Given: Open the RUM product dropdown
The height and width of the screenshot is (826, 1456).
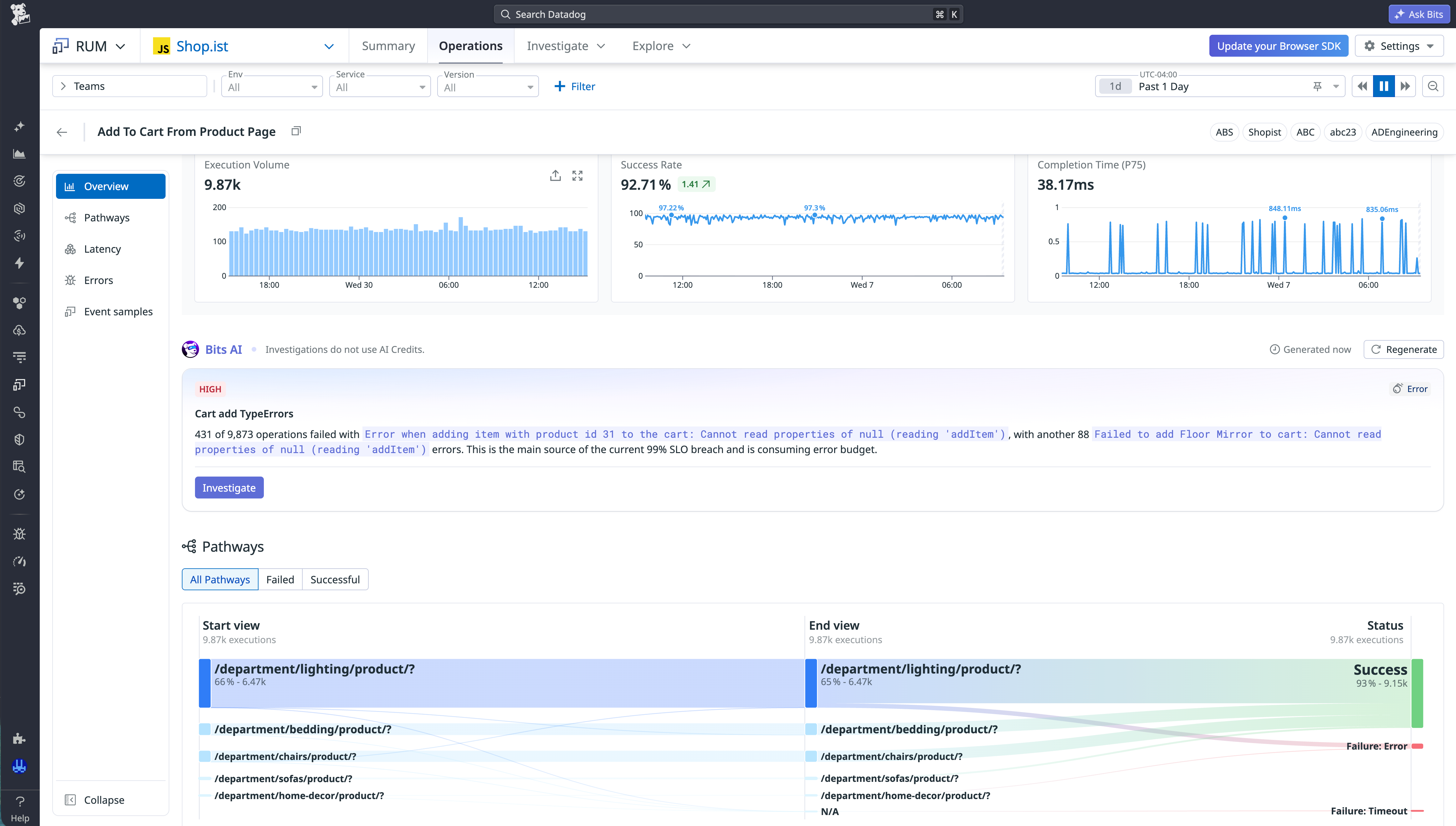Looking at the screenshot, I should coord(89,46).
